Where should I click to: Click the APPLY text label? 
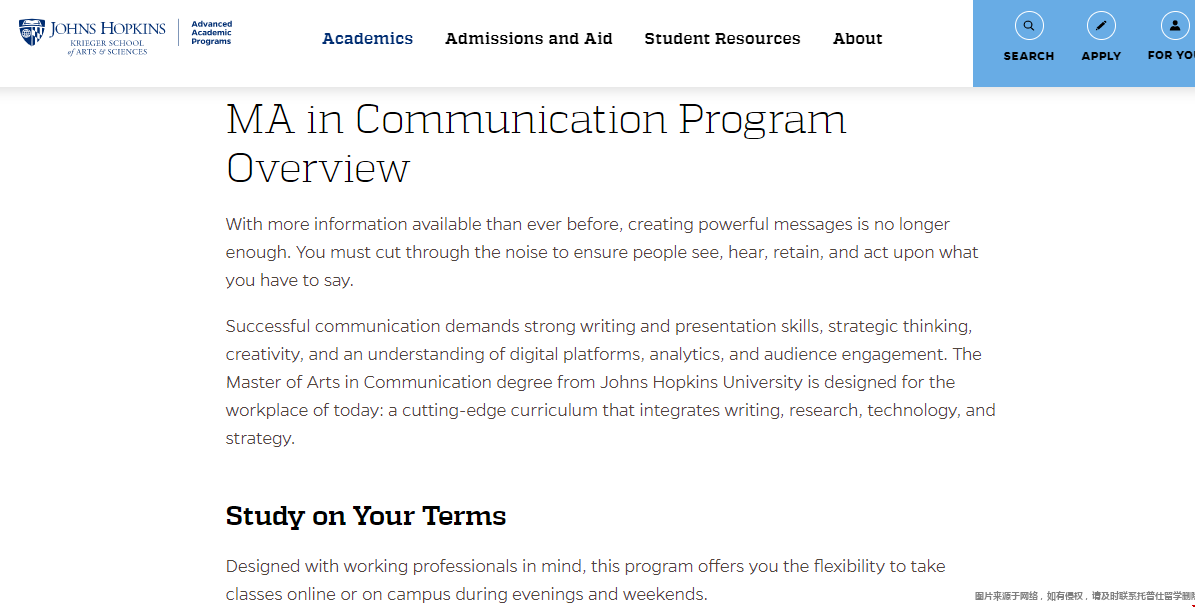[x=1101, y=57]
